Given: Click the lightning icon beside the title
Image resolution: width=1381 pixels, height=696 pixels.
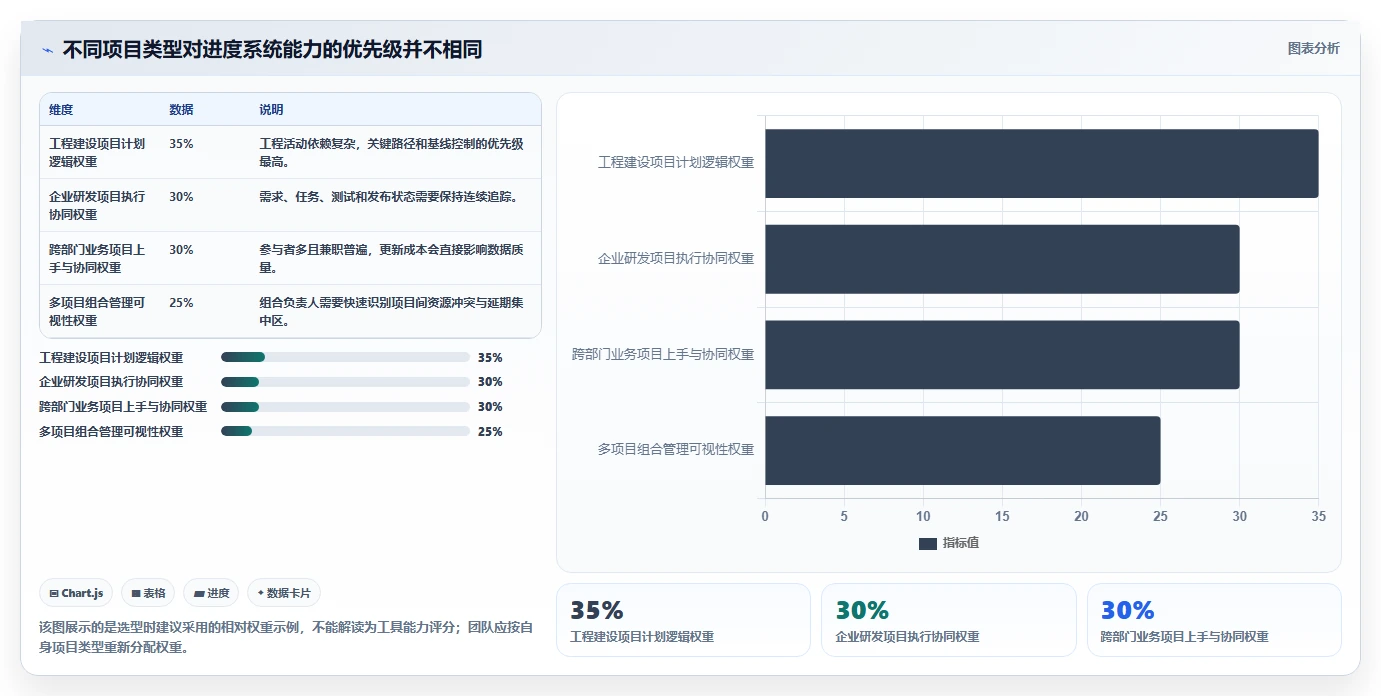Looking at the screenshot, I should [47, 50].
